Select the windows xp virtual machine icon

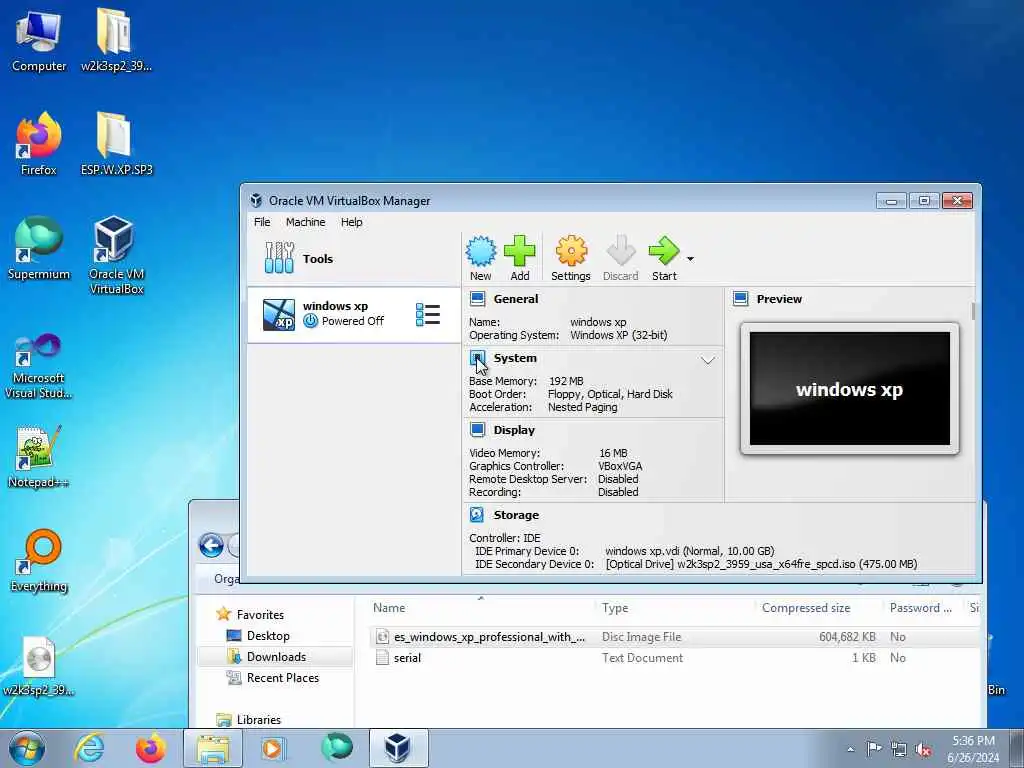click(x=279, y=314)
